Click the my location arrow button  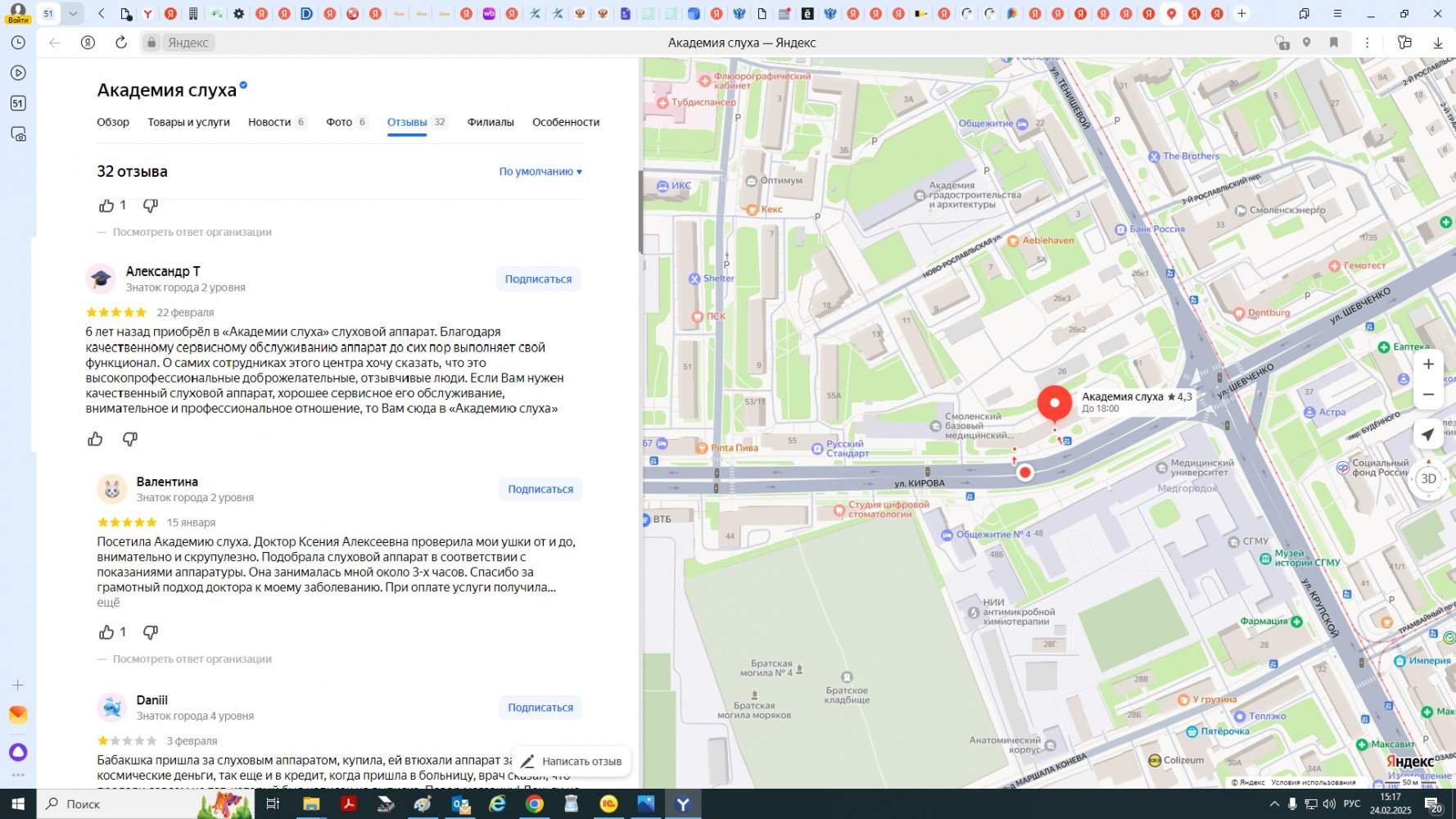click(1428, 435)
